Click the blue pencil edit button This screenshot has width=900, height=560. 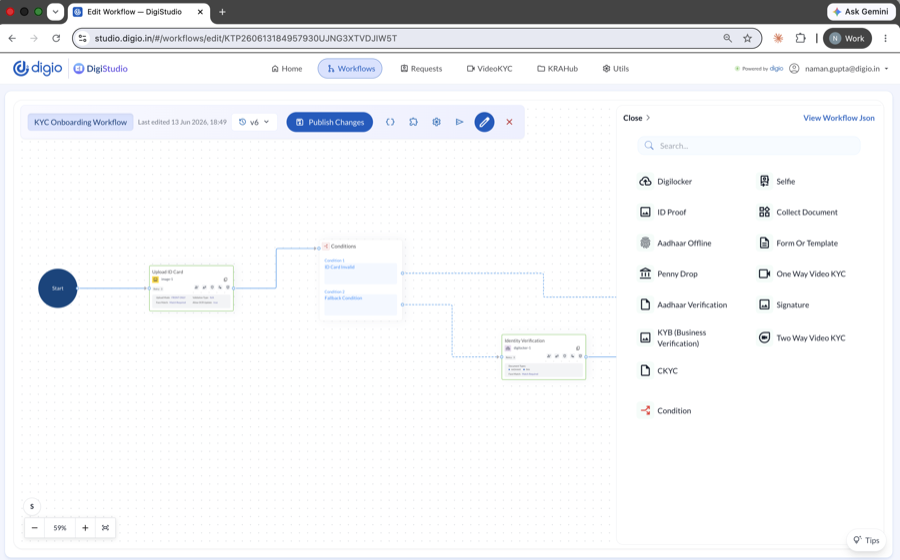(484, 122)
